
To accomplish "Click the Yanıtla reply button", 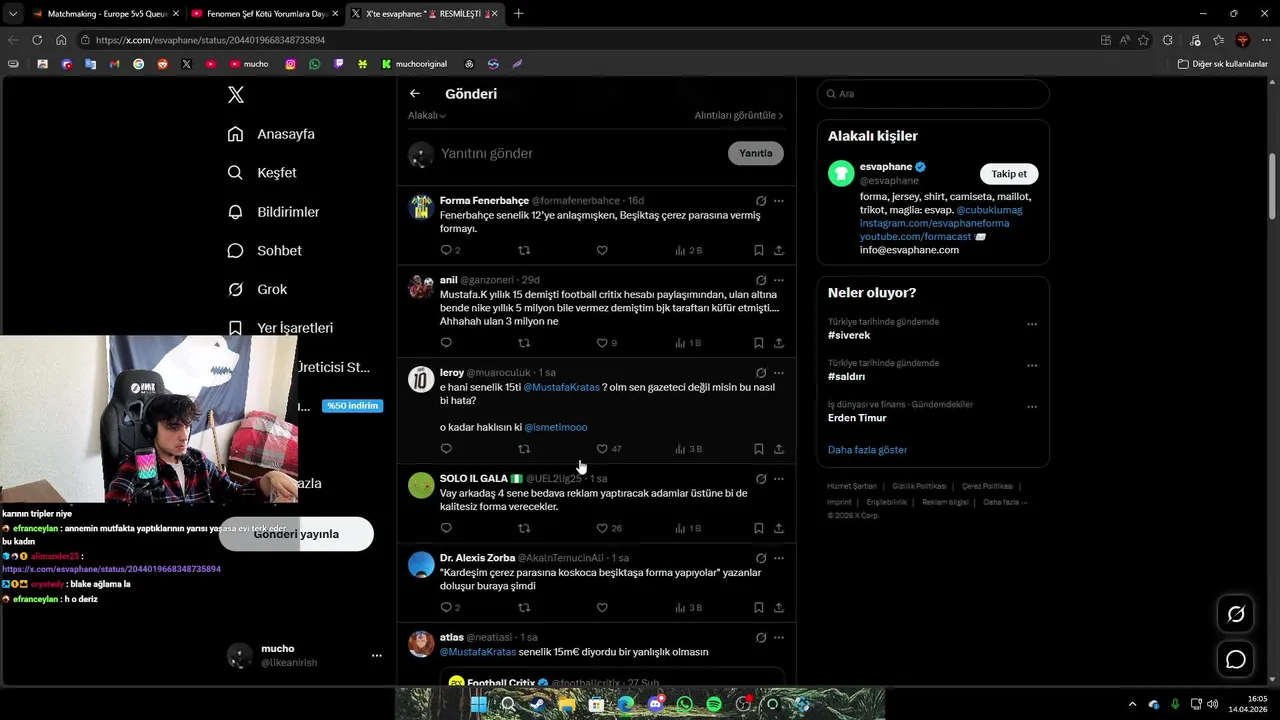I will click(756, 154).
